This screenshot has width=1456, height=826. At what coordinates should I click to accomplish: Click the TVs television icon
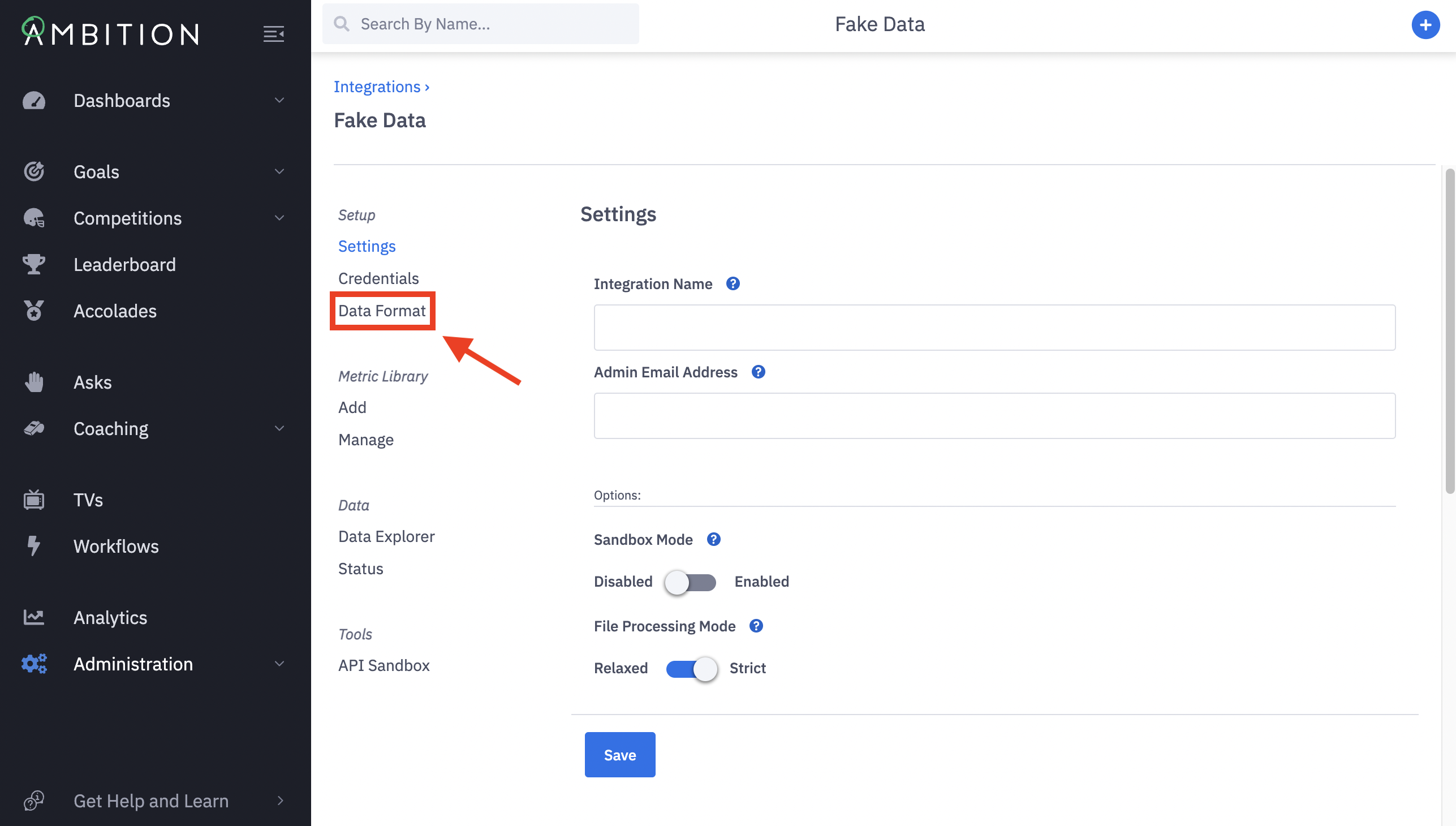(34, 500)
